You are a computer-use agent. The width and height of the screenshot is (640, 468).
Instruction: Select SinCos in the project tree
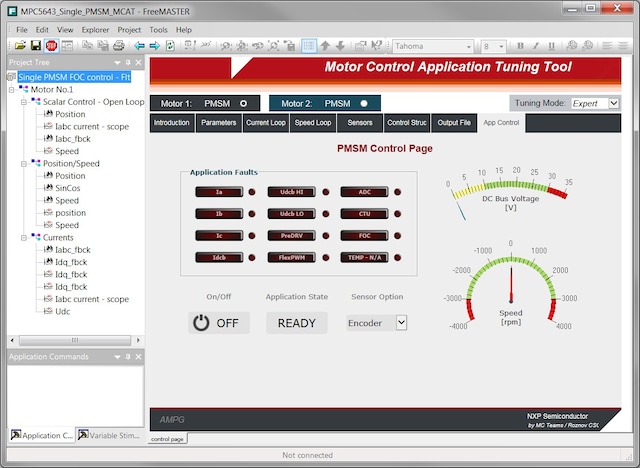click(68, 188)
